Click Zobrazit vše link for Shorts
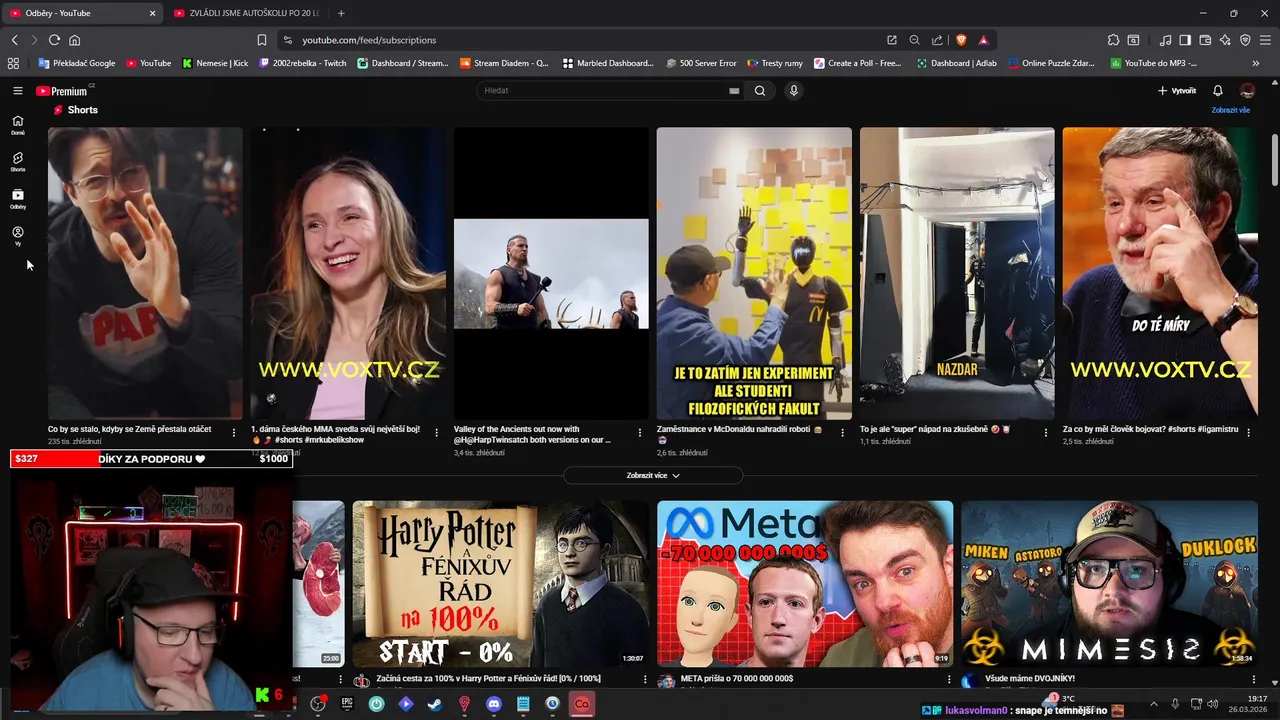 click(x=1230, y=110)
